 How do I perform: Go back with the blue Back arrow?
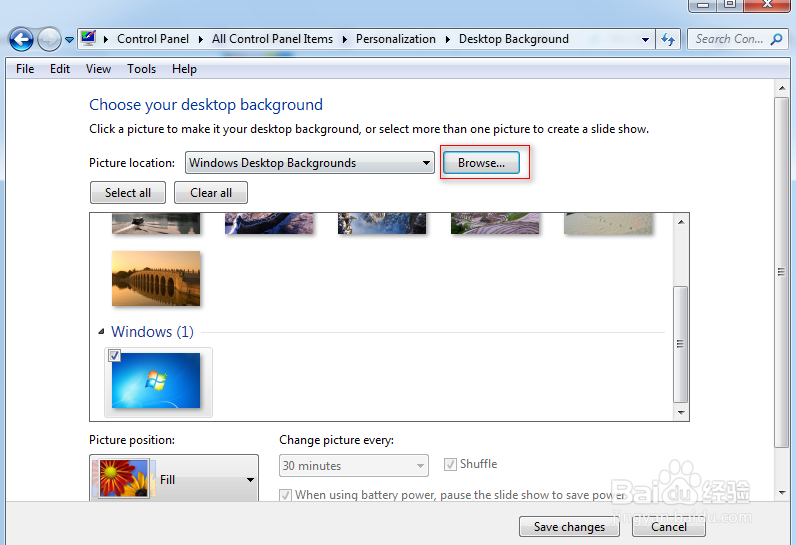pyautogui.click(x=21, y=39)
